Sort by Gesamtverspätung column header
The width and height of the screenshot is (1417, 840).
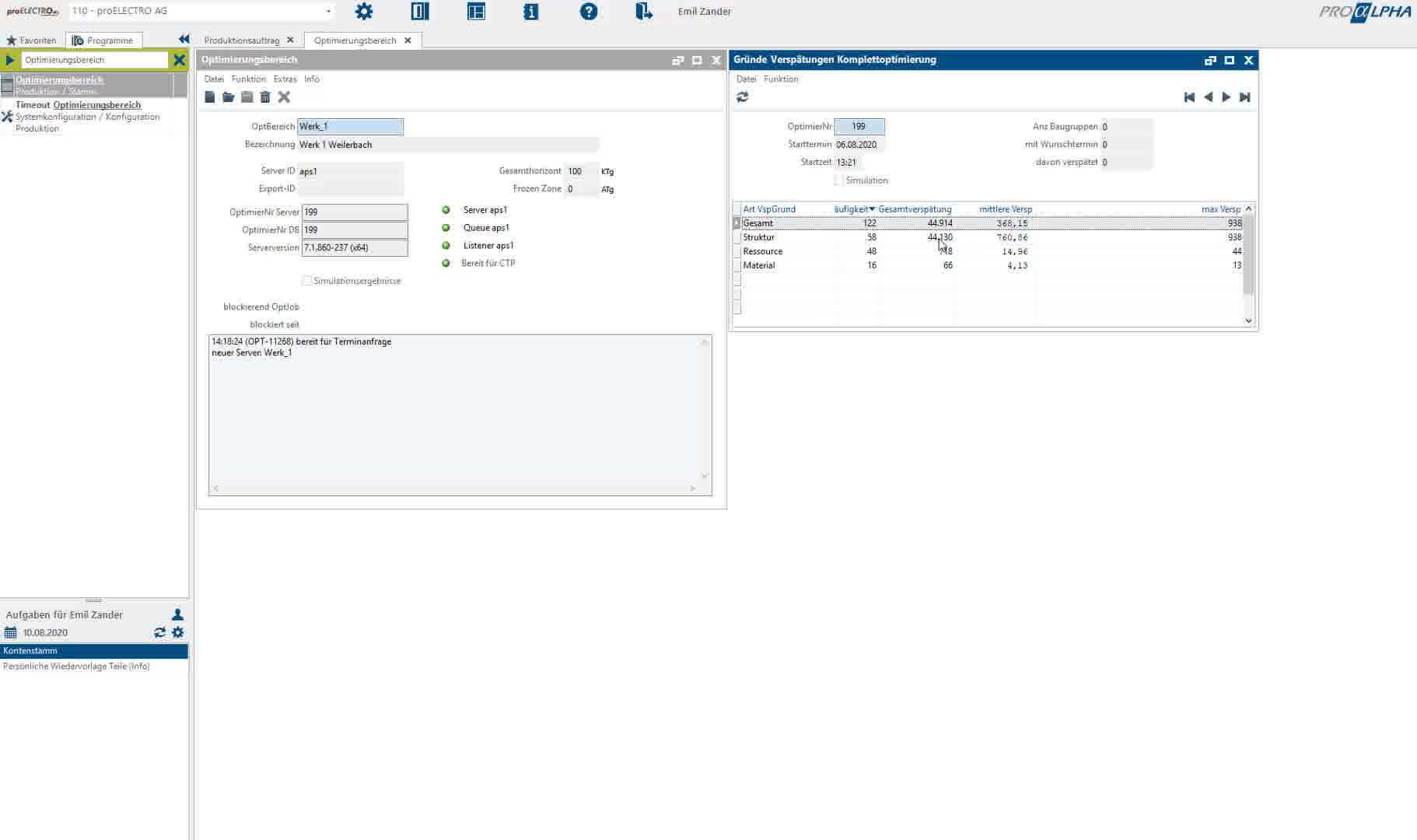[915, 209]
